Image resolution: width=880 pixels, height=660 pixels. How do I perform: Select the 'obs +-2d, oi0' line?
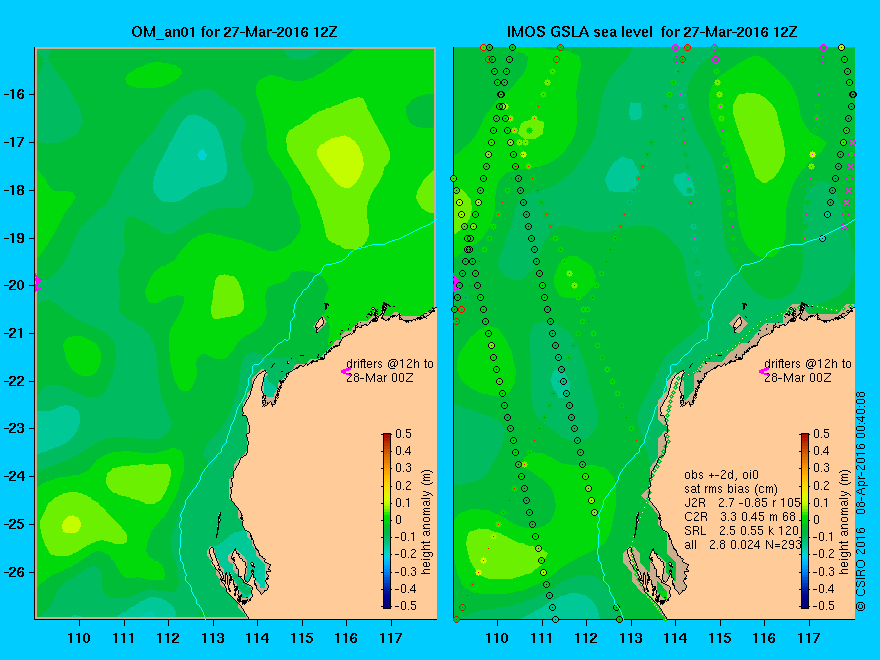tap(721, 475)
